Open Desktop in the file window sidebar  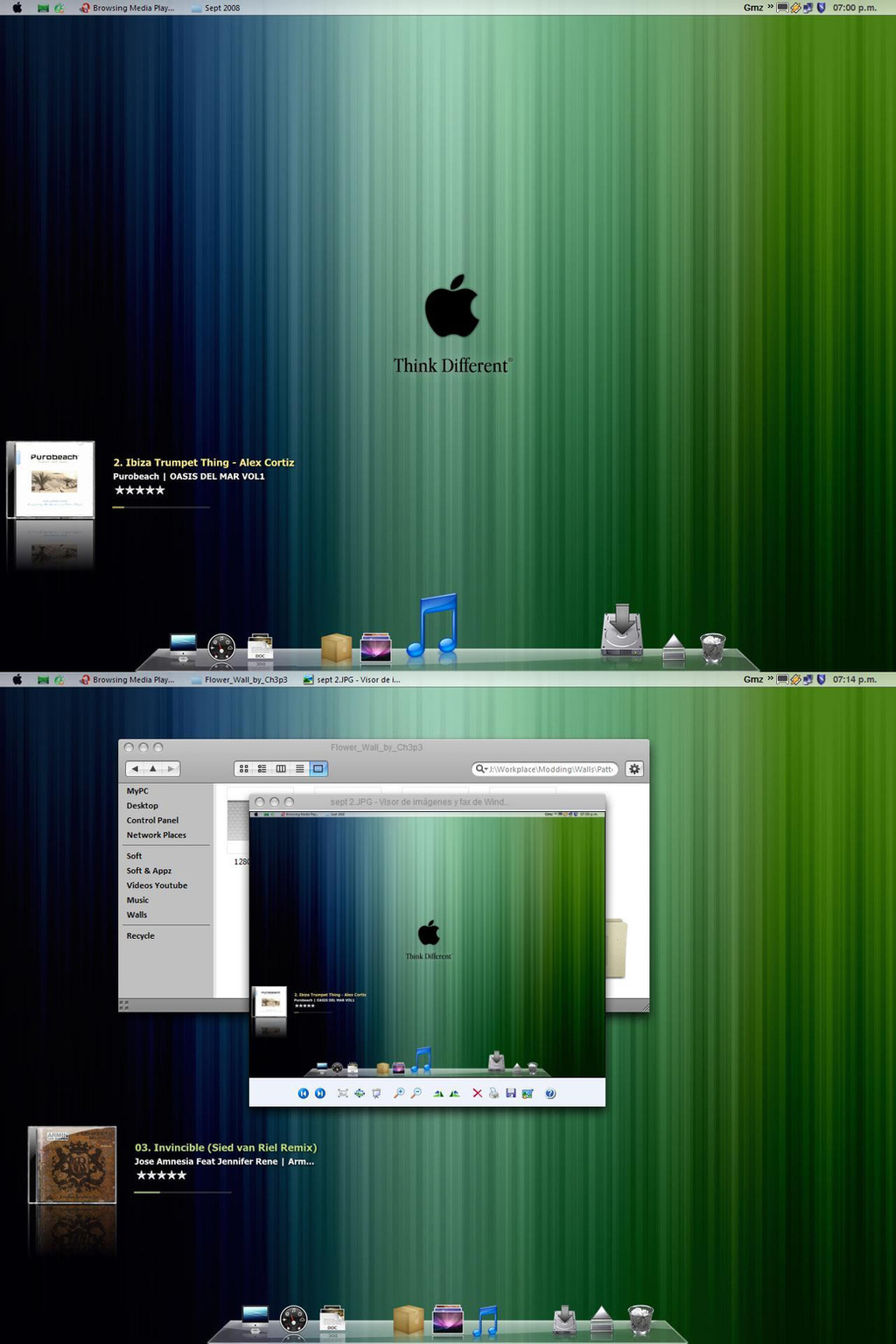coord(143,806)
